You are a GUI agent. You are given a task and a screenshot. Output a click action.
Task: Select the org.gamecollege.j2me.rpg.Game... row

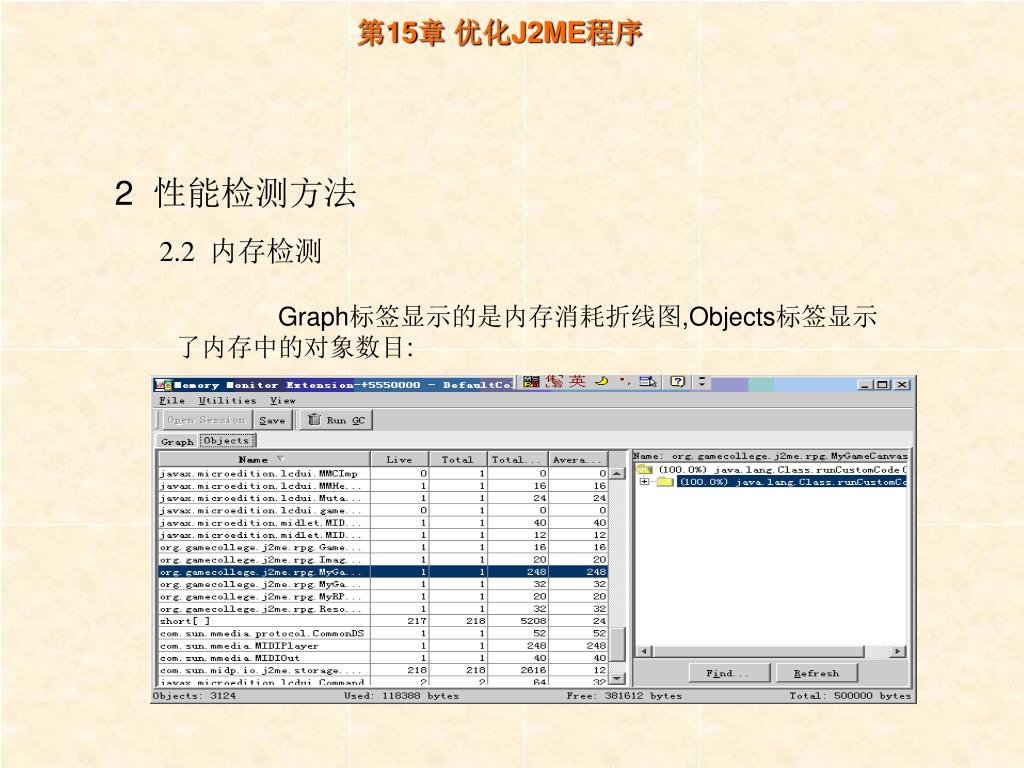pyautogui.click(x=383, y=547)
